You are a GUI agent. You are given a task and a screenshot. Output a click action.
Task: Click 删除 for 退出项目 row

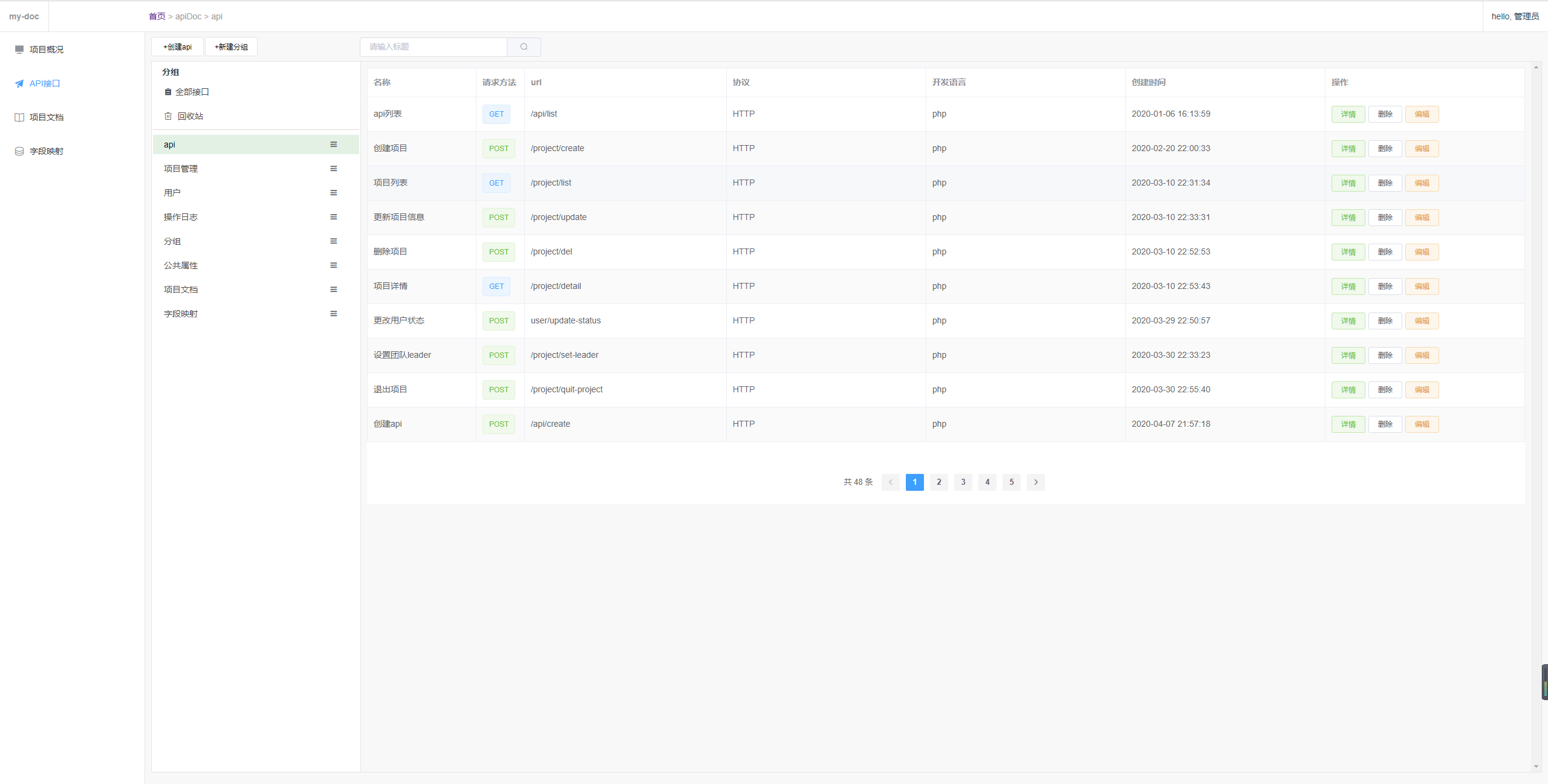coord(1385,390)
